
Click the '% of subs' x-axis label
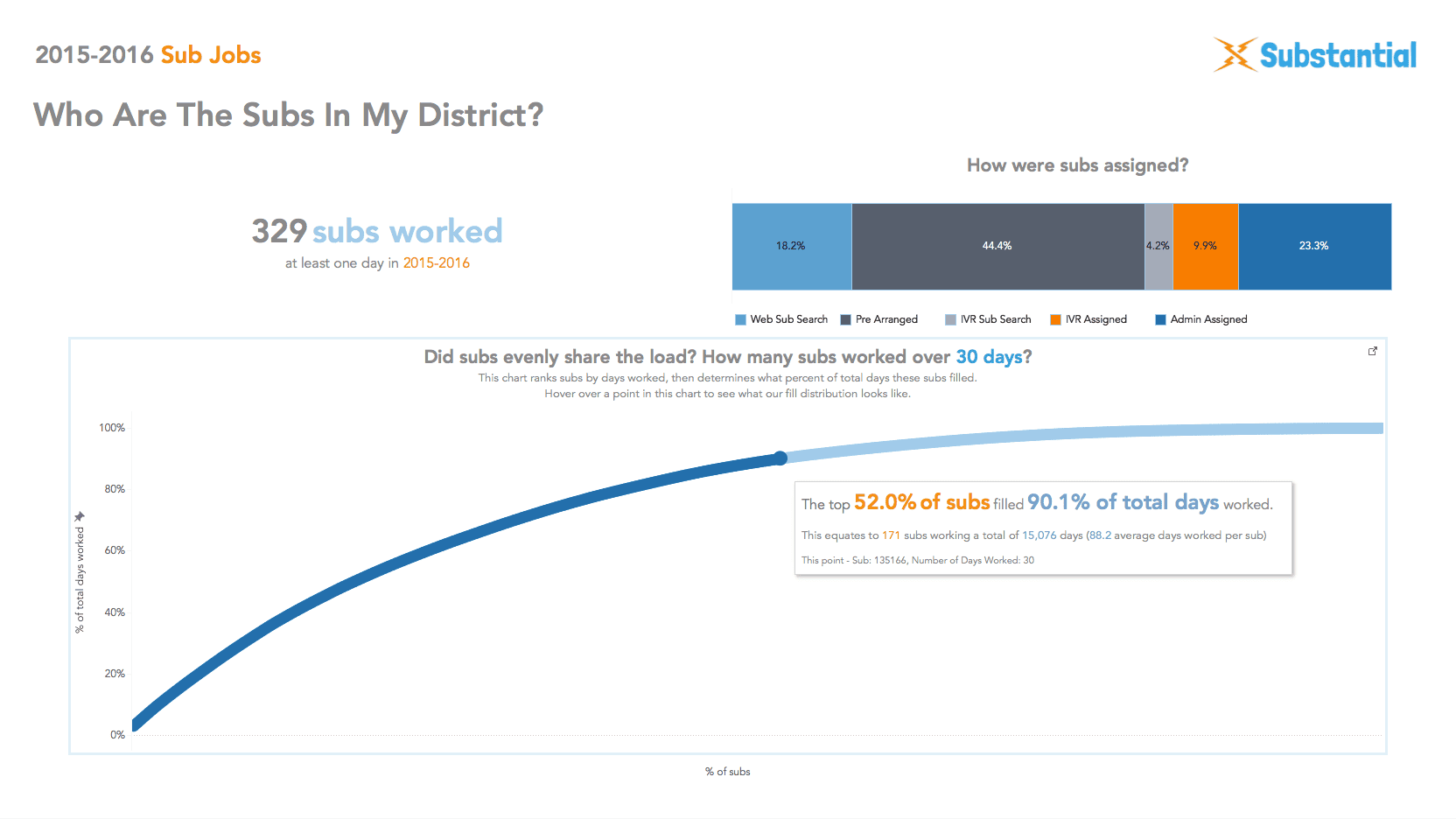[727, 772]
